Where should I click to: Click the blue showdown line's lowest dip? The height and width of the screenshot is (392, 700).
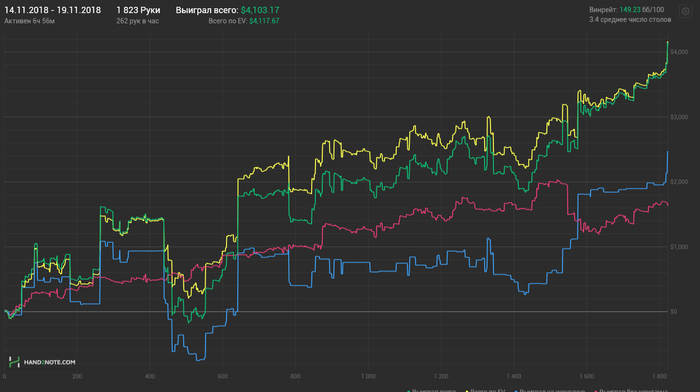(200, 360)
